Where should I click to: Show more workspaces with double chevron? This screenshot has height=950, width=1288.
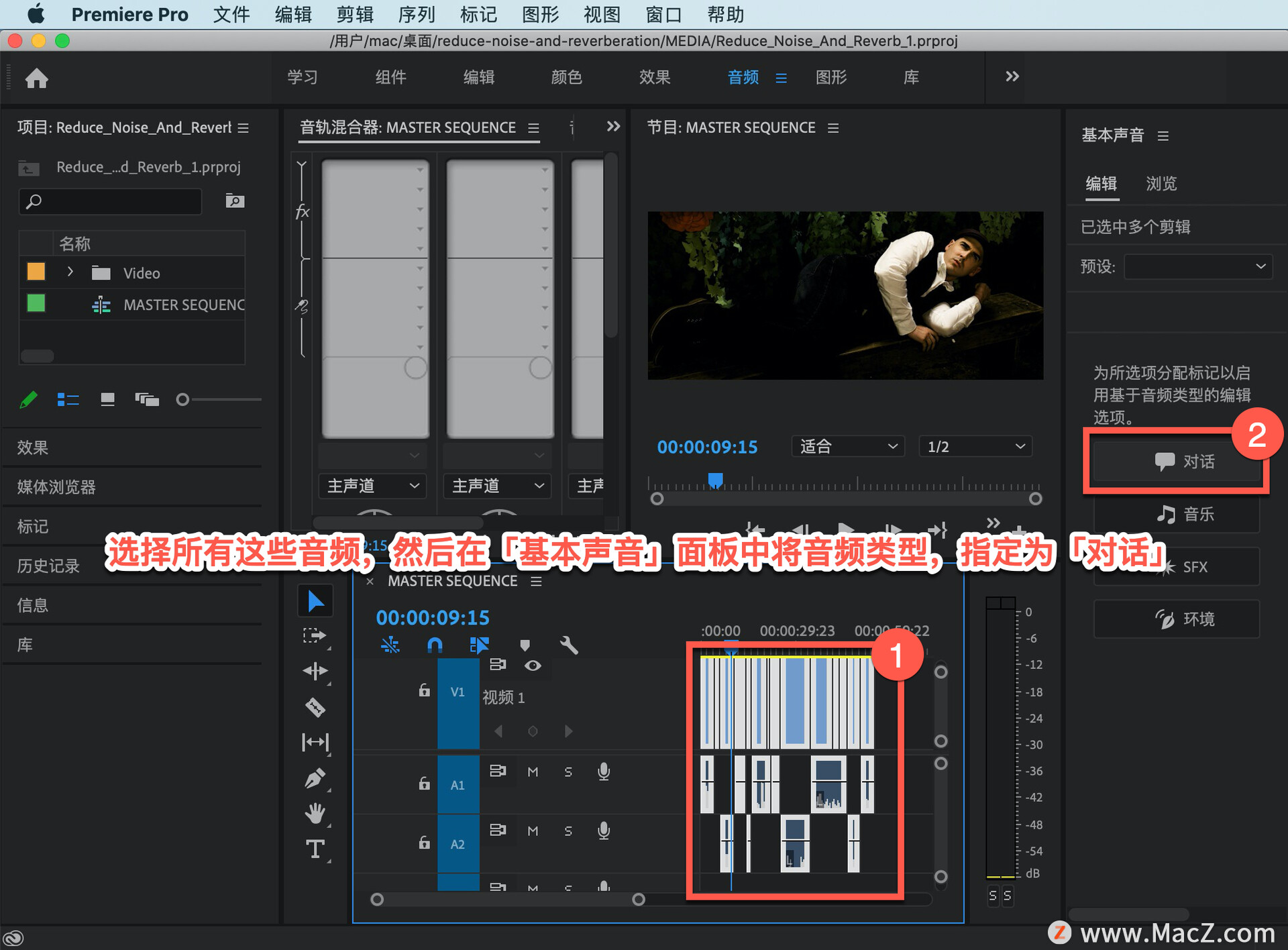(x=1012, y=76)
